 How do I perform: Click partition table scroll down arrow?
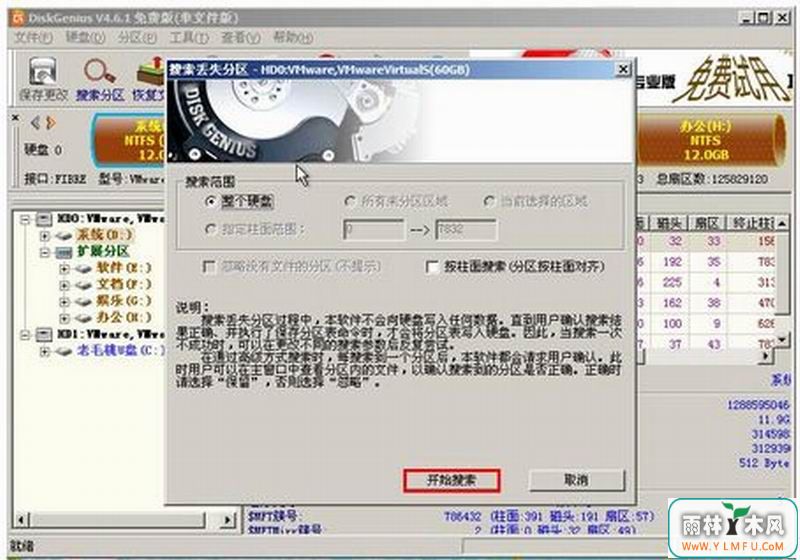[x=782, y=339]
